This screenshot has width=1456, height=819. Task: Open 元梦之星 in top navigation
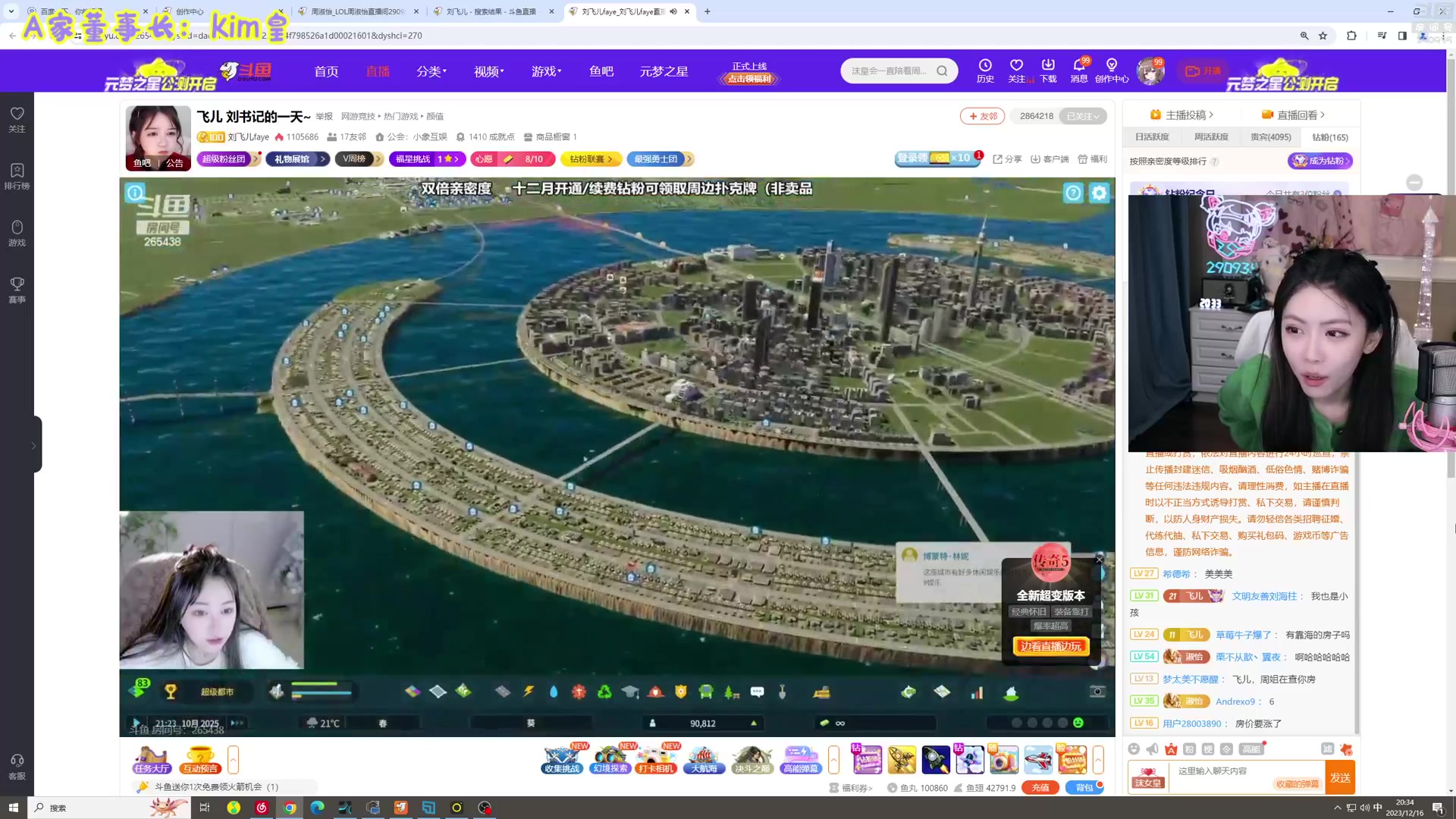tap(664, 71)
